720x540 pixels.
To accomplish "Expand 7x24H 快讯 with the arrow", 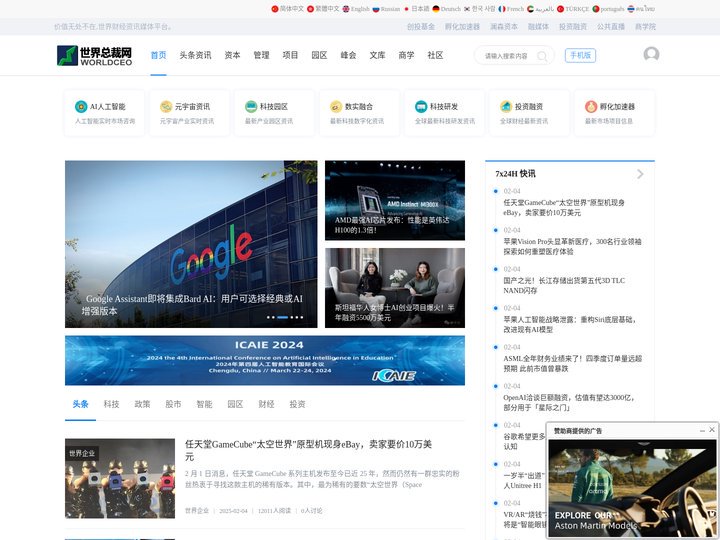I will (x=640, y=174).
